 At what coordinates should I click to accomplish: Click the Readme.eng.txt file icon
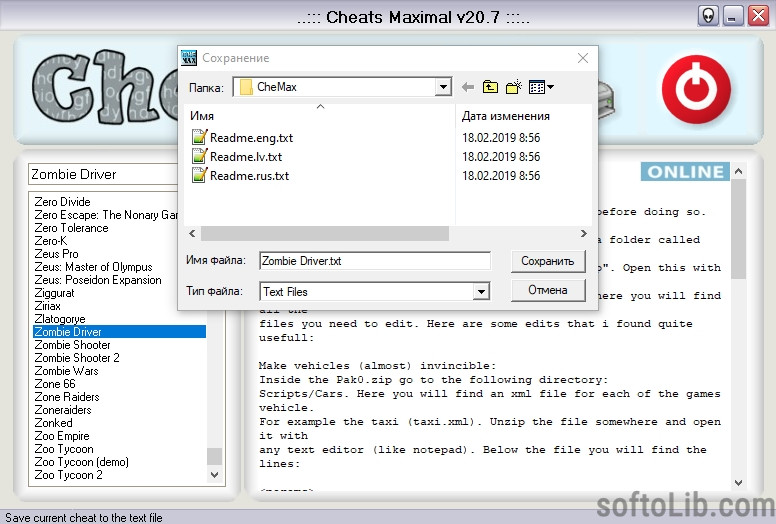coord(199,137)
